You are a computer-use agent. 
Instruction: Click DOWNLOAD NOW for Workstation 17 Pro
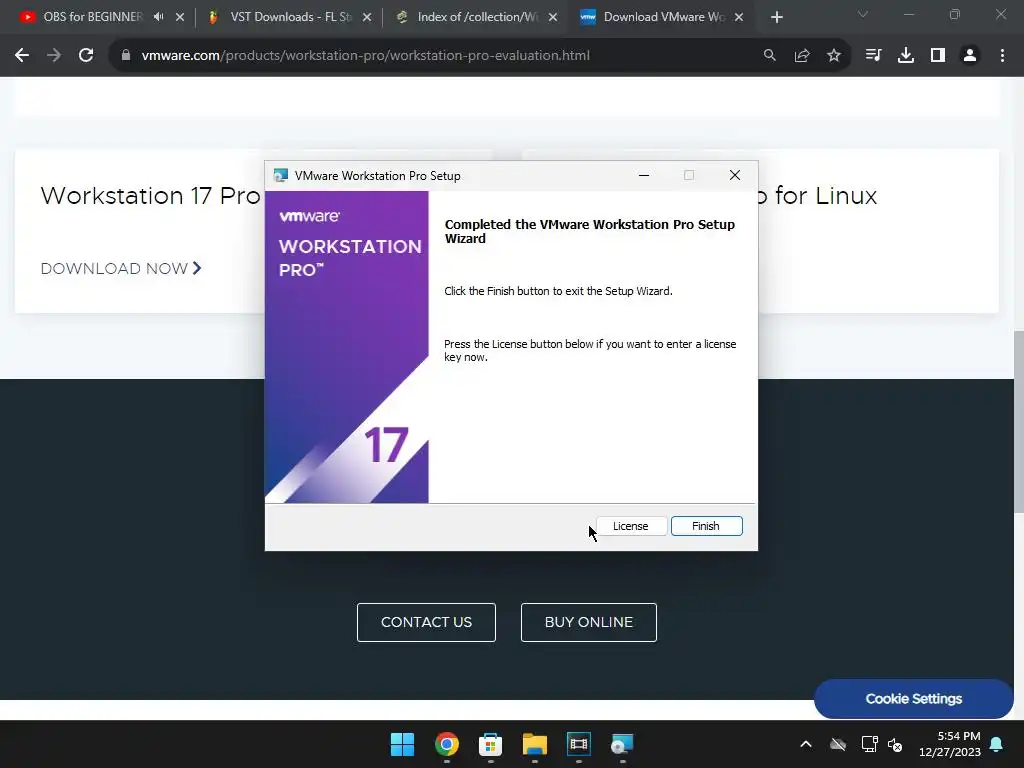pos(121,268)
